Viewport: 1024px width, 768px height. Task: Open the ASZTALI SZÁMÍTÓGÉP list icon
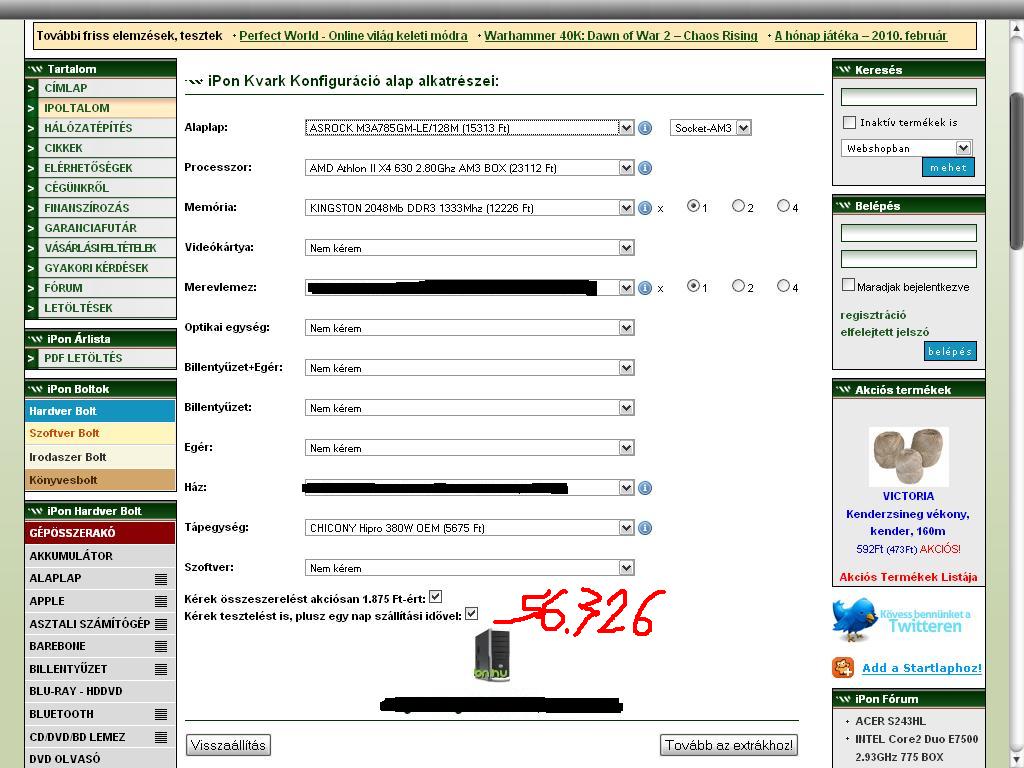[x=161, y=624]
